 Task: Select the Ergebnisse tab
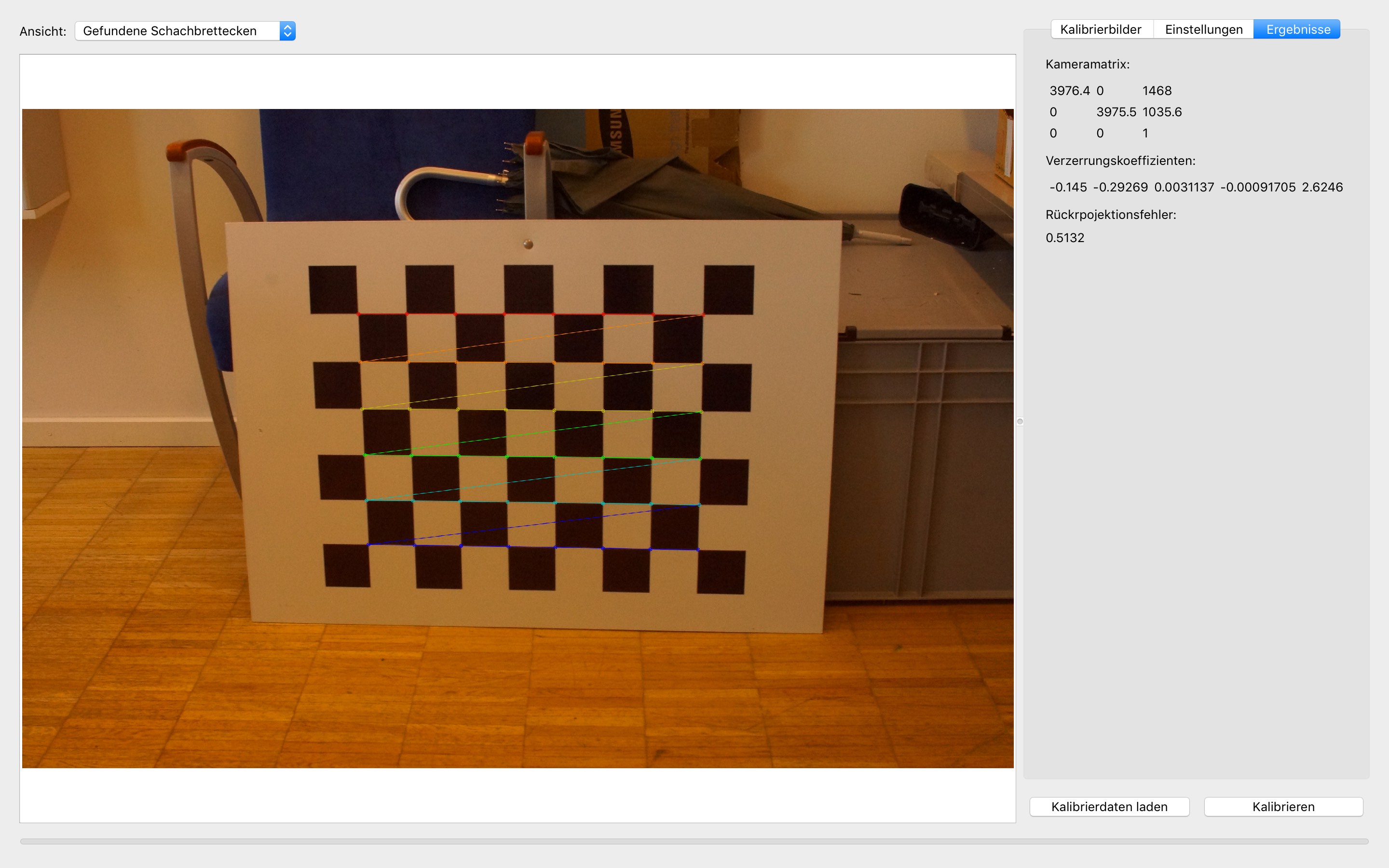1298,29
